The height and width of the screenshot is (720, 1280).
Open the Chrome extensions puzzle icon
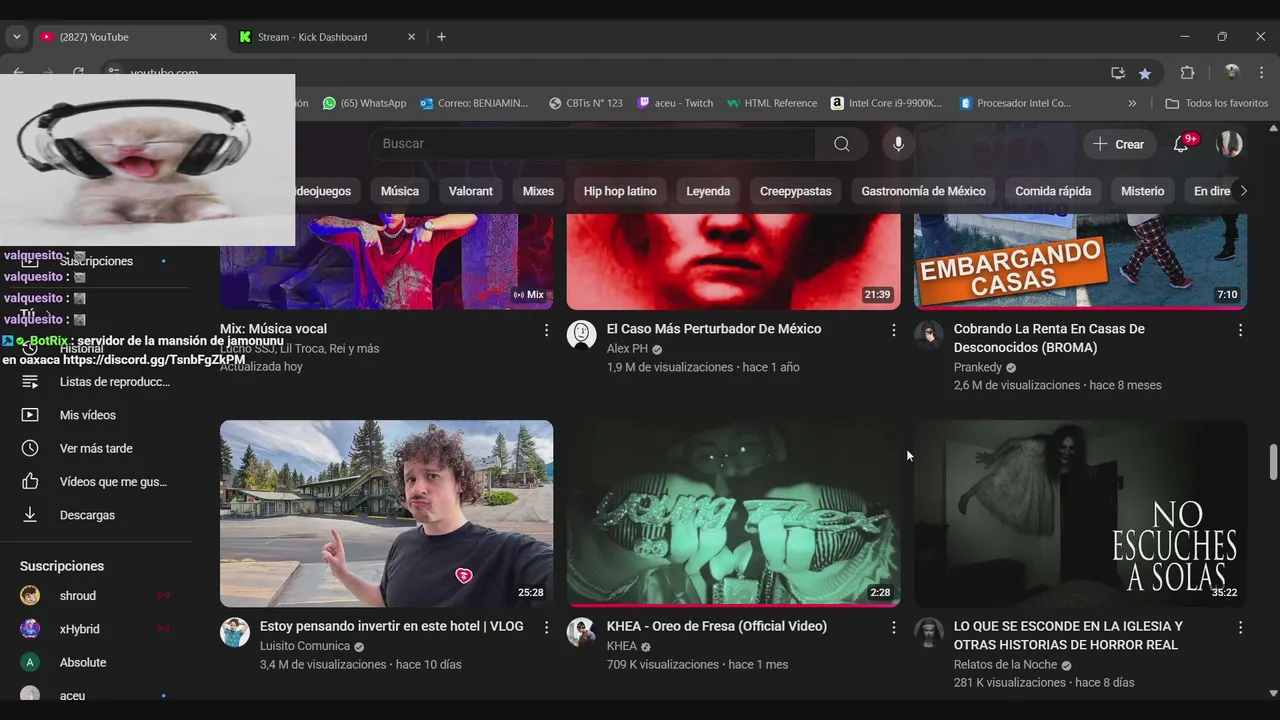[x=1188, y=73]
